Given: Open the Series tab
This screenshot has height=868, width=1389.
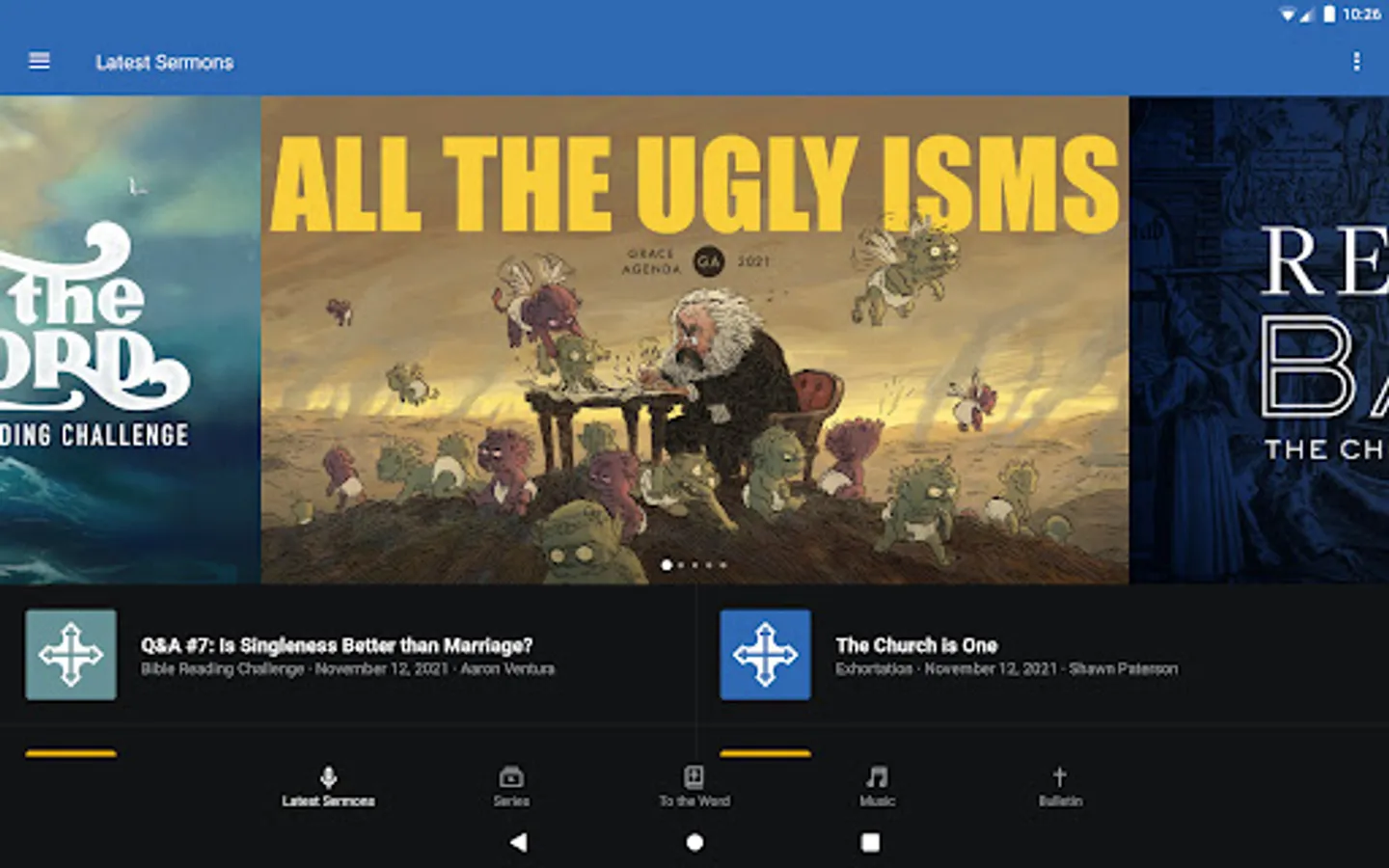Looking at the screenshot, I should point(511,786).
